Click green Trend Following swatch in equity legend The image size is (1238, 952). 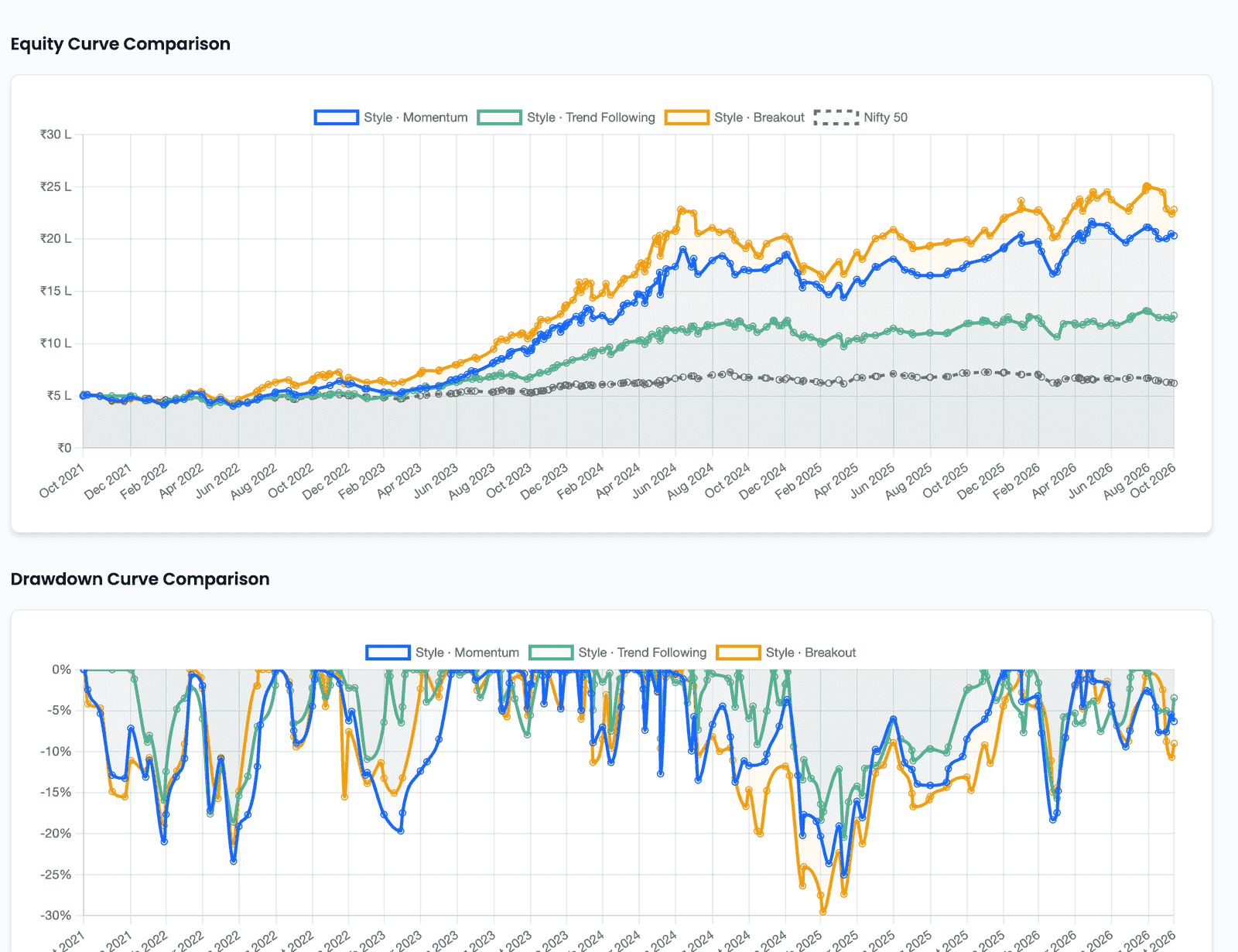[x=500, y=118]
